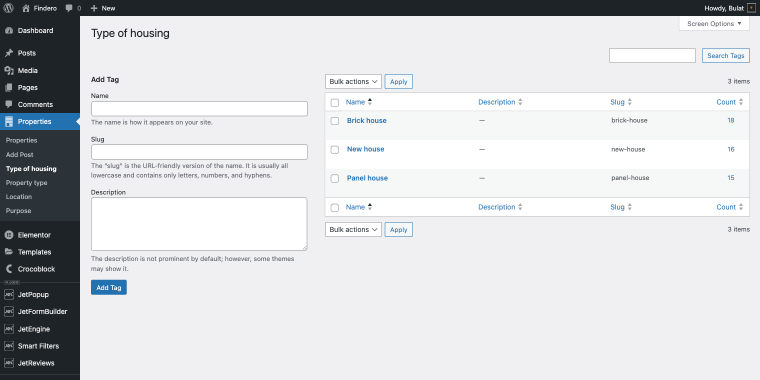Open the Panel house tag link
This screenshot has height=380, width=760.
367,178
